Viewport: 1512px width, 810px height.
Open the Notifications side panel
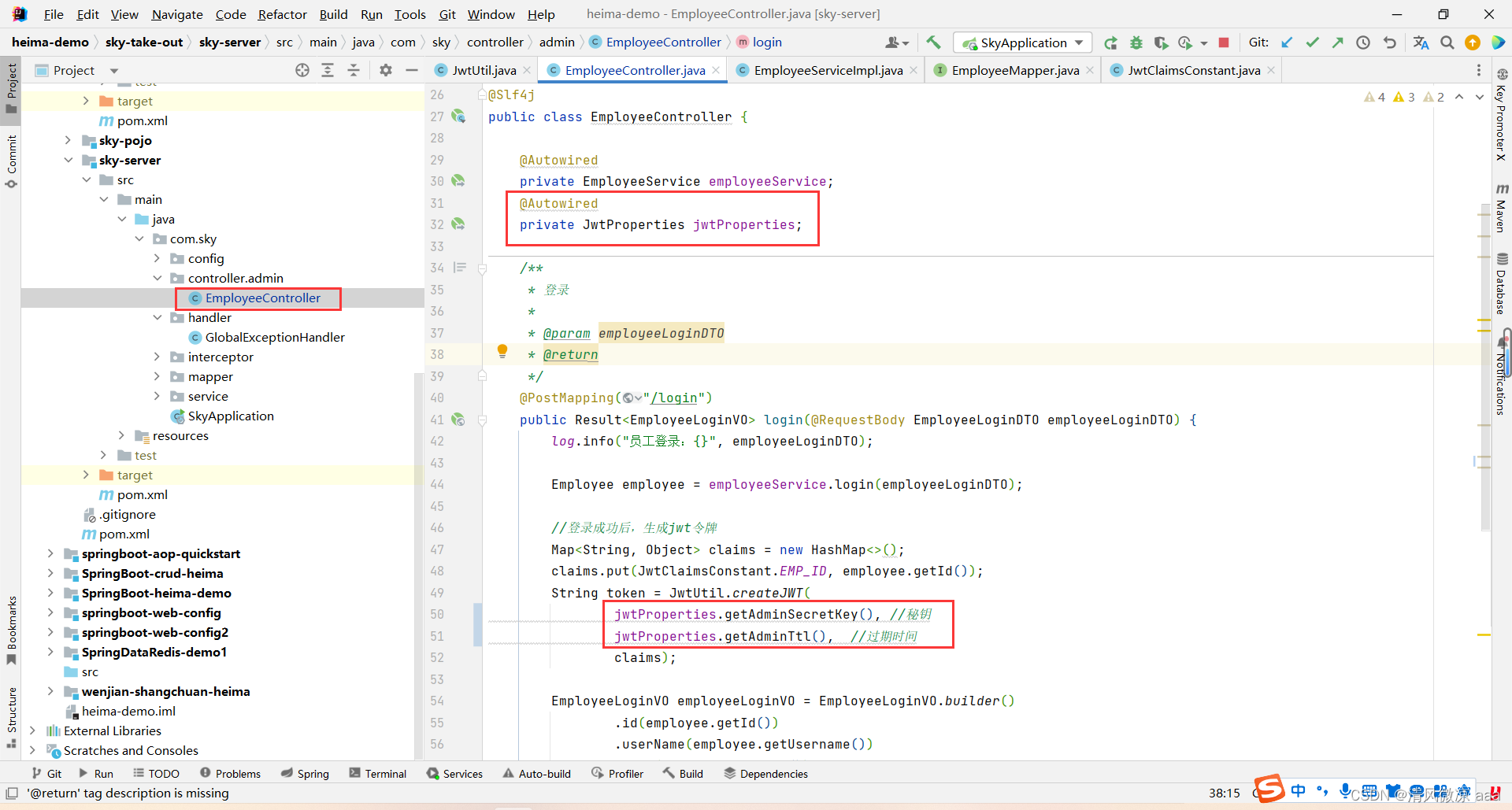point(1501,376)
